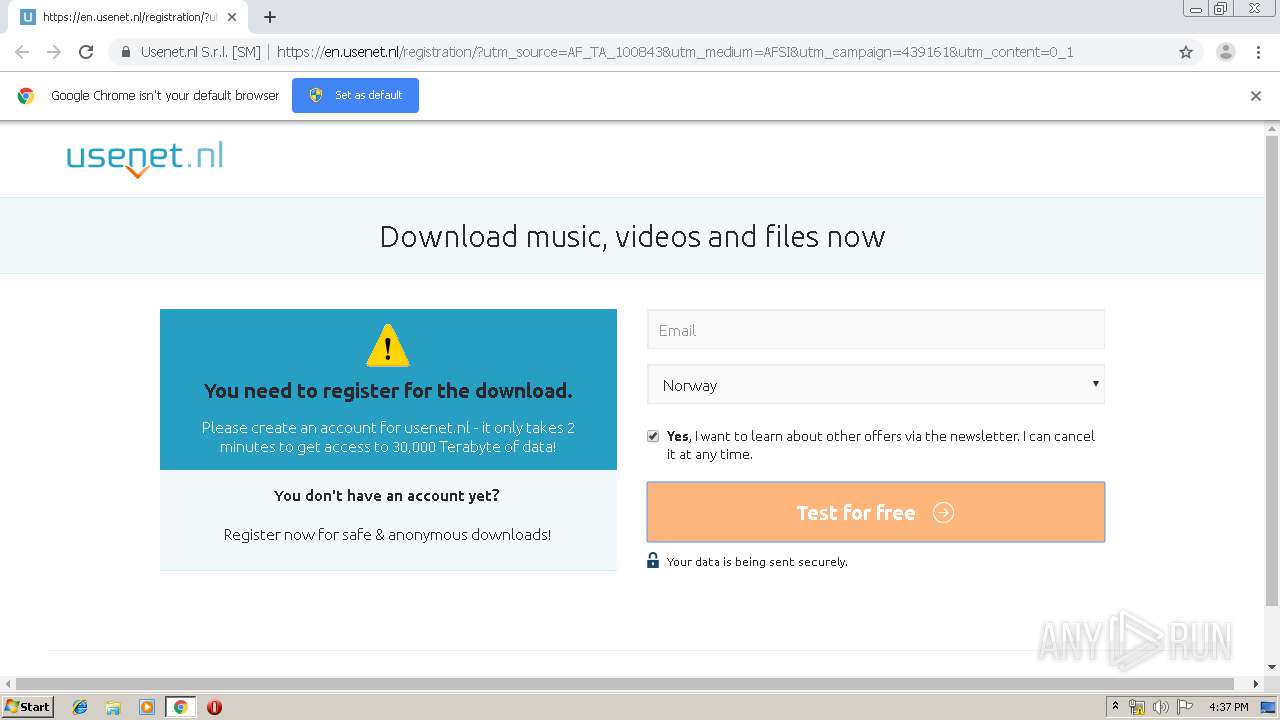The height and width of the screenshot is (720, 1280).
Task: Uncheck the newsletter offers checkbox
Action: tap(653, 436)
